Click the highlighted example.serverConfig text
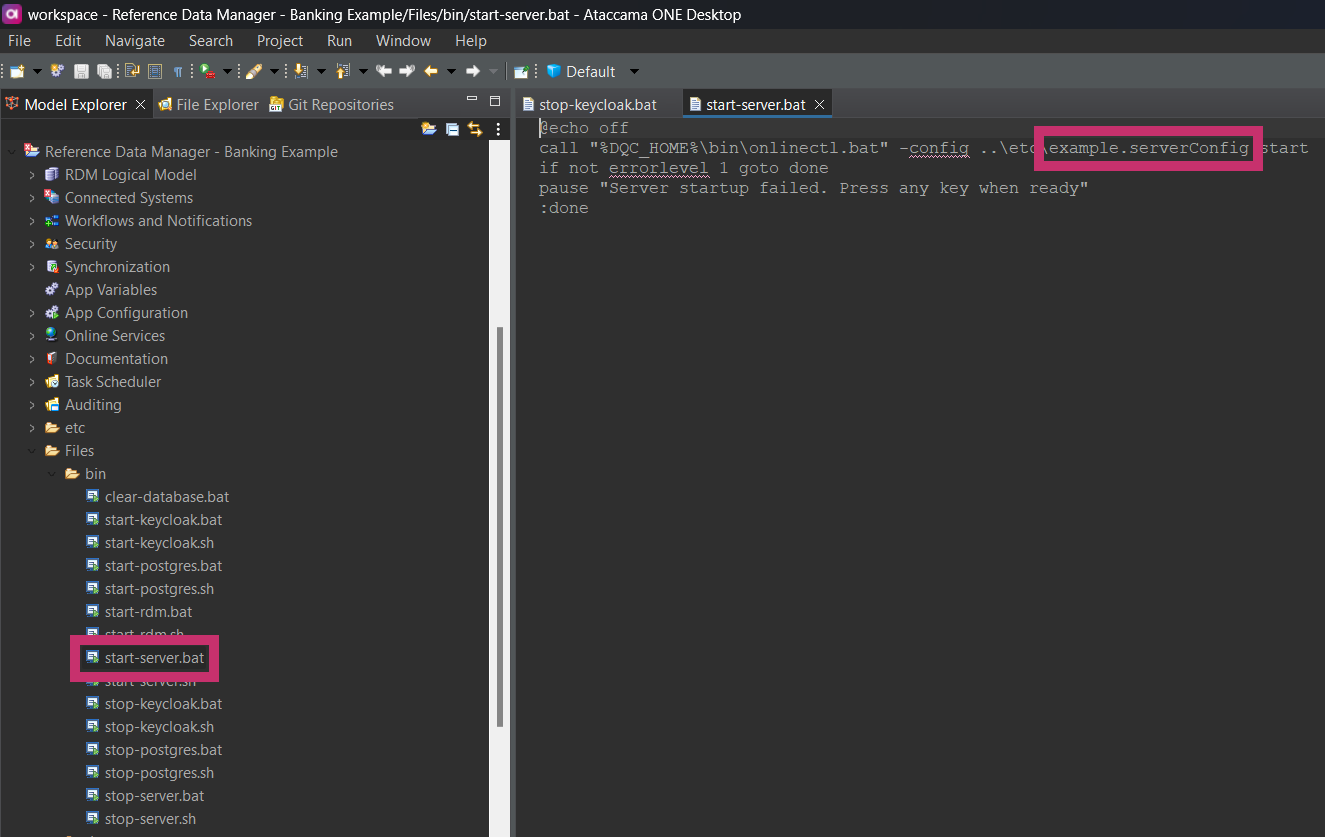The height and width of the screenshot is (837, 1325). point(1146,148)
